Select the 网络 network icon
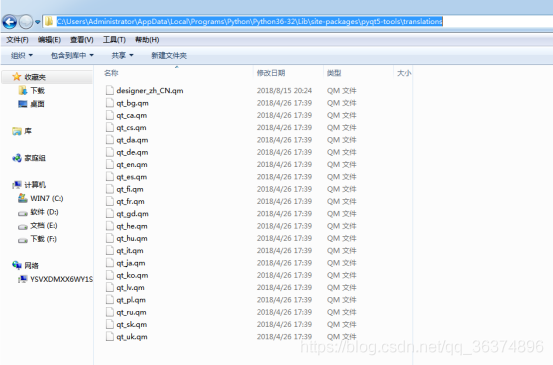553x365 pixels. (x=17, y=265)
